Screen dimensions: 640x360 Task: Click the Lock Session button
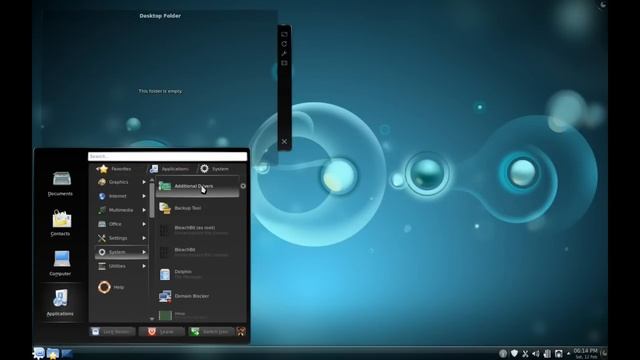point(113,331)
